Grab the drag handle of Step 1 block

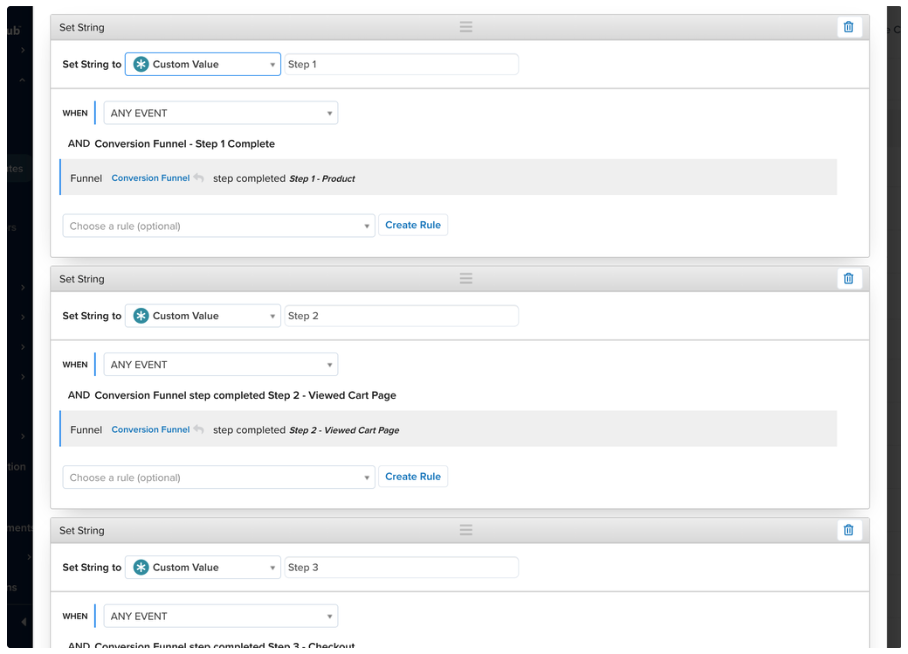[x=466, y=27]
